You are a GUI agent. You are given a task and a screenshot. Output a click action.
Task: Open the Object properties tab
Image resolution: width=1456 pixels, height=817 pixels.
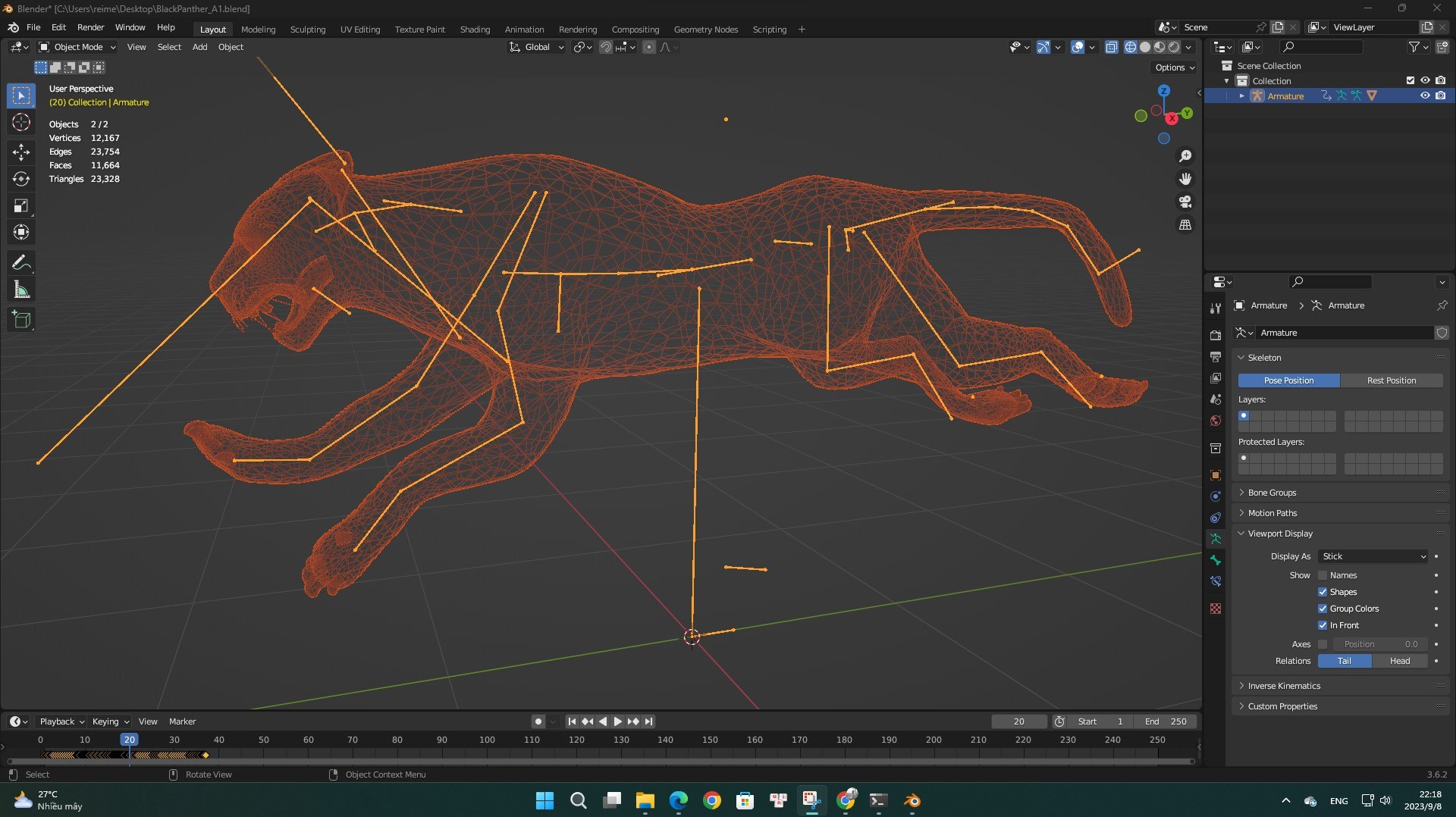[1216, 475]
